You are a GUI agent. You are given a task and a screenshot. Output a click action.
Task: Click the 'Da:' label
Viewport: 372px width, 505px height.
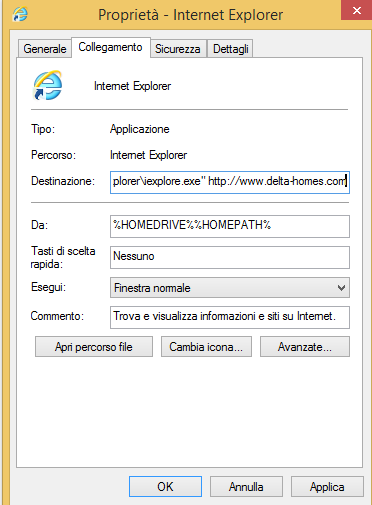tap(39, 225)
